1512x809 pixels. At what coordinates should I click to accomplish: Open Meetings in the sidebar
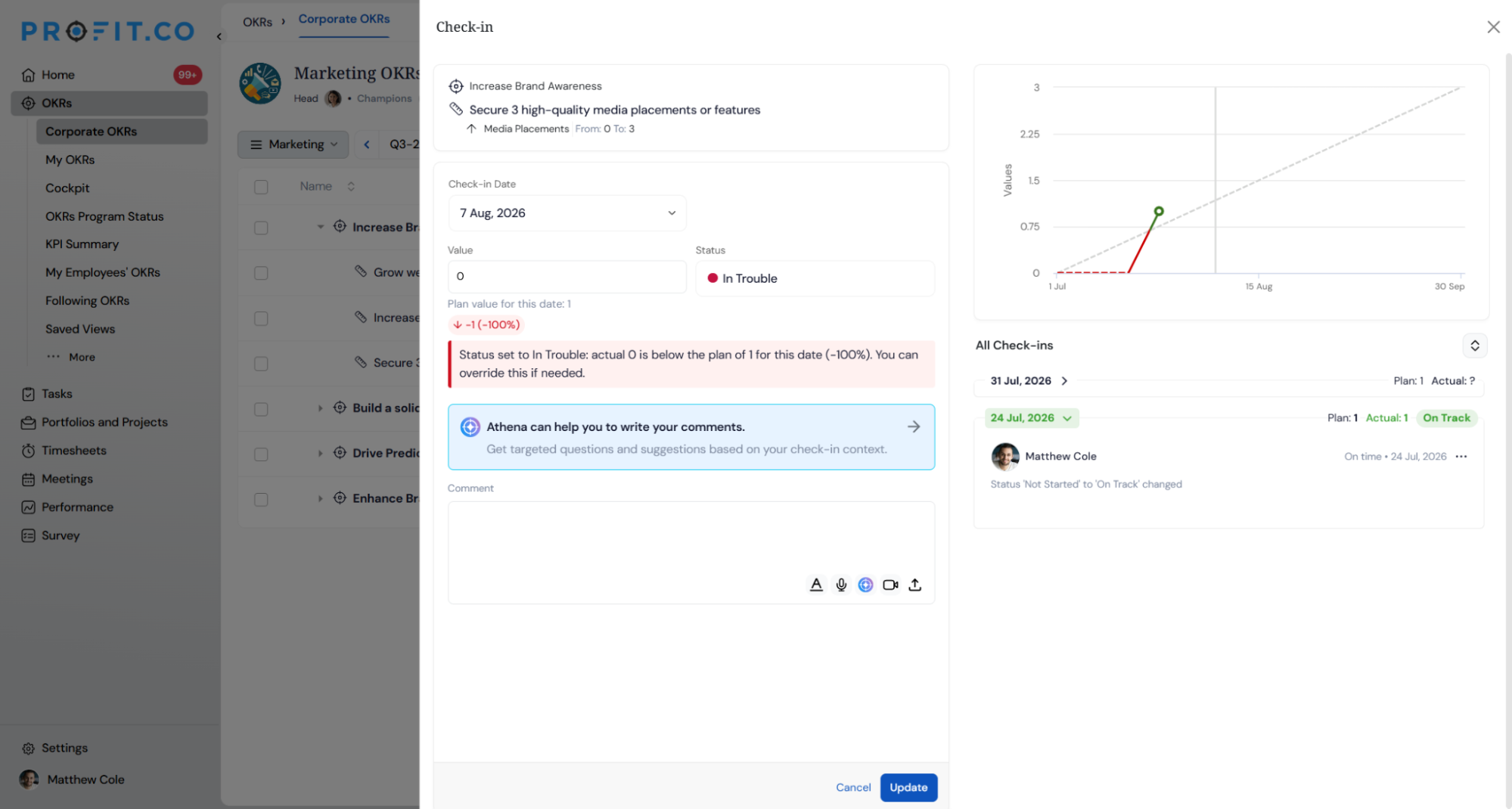tap(67, 479)
